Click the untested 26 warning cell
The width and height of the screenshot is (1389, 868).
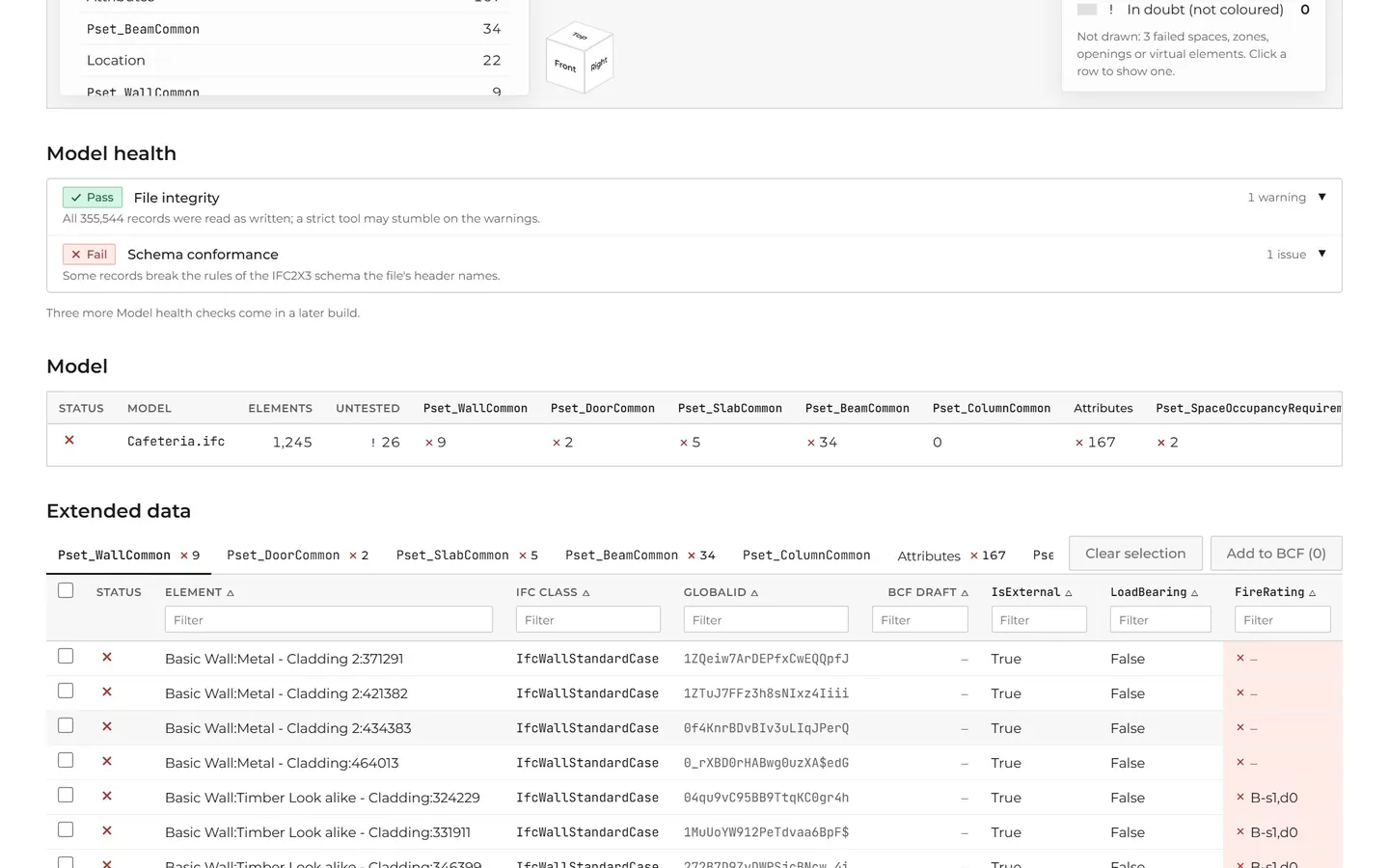pos(385,443)
